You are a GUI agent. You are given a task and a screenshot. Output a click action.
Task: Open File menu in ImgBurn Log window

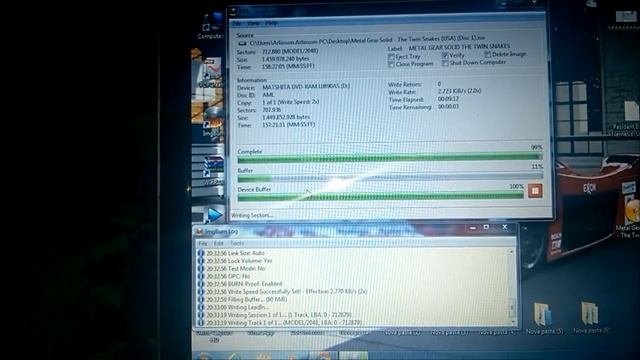pos(203,243)
